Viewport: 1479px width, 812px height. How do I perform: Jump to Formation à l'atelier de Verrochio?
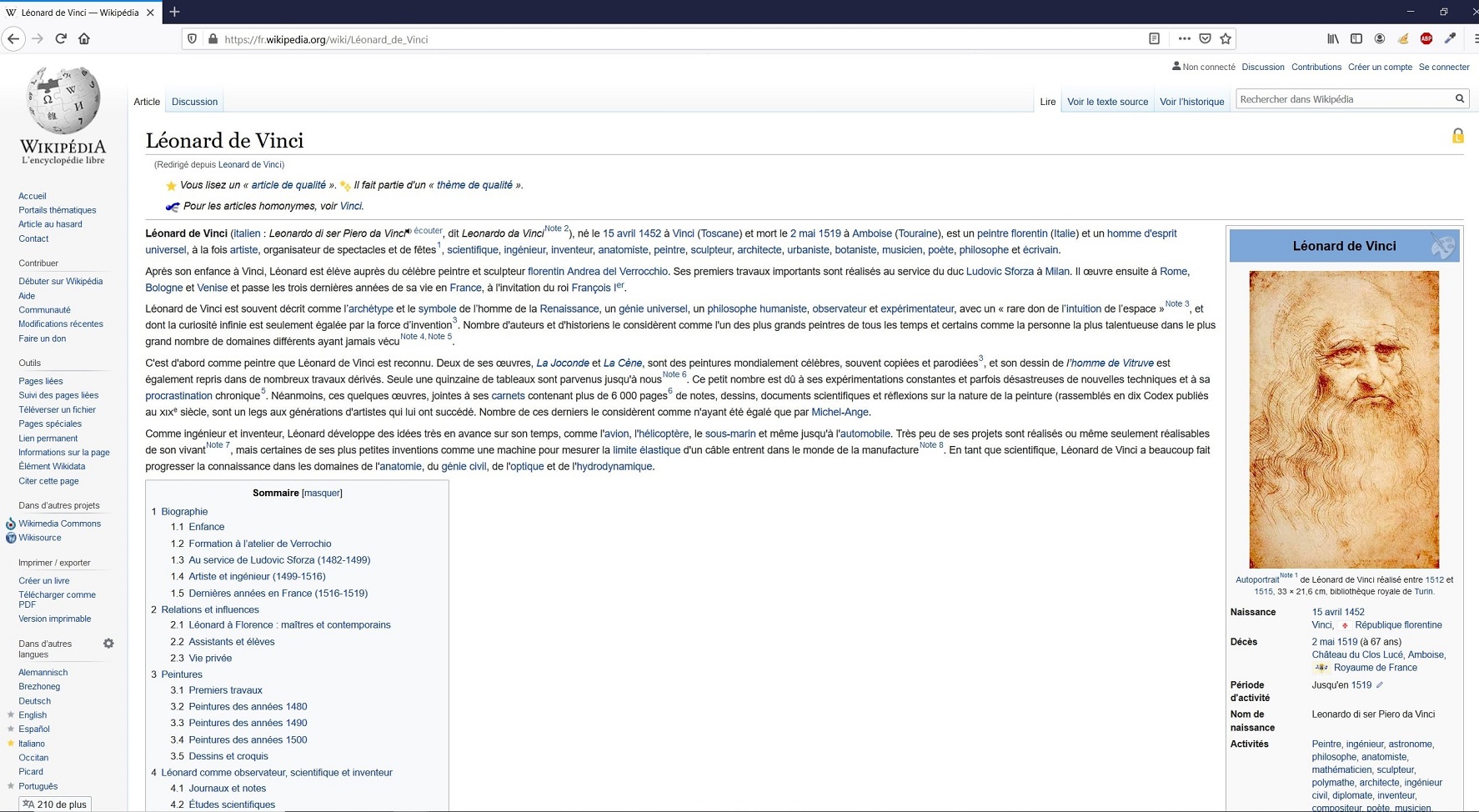pyautogui.click(x=259, y=544)
